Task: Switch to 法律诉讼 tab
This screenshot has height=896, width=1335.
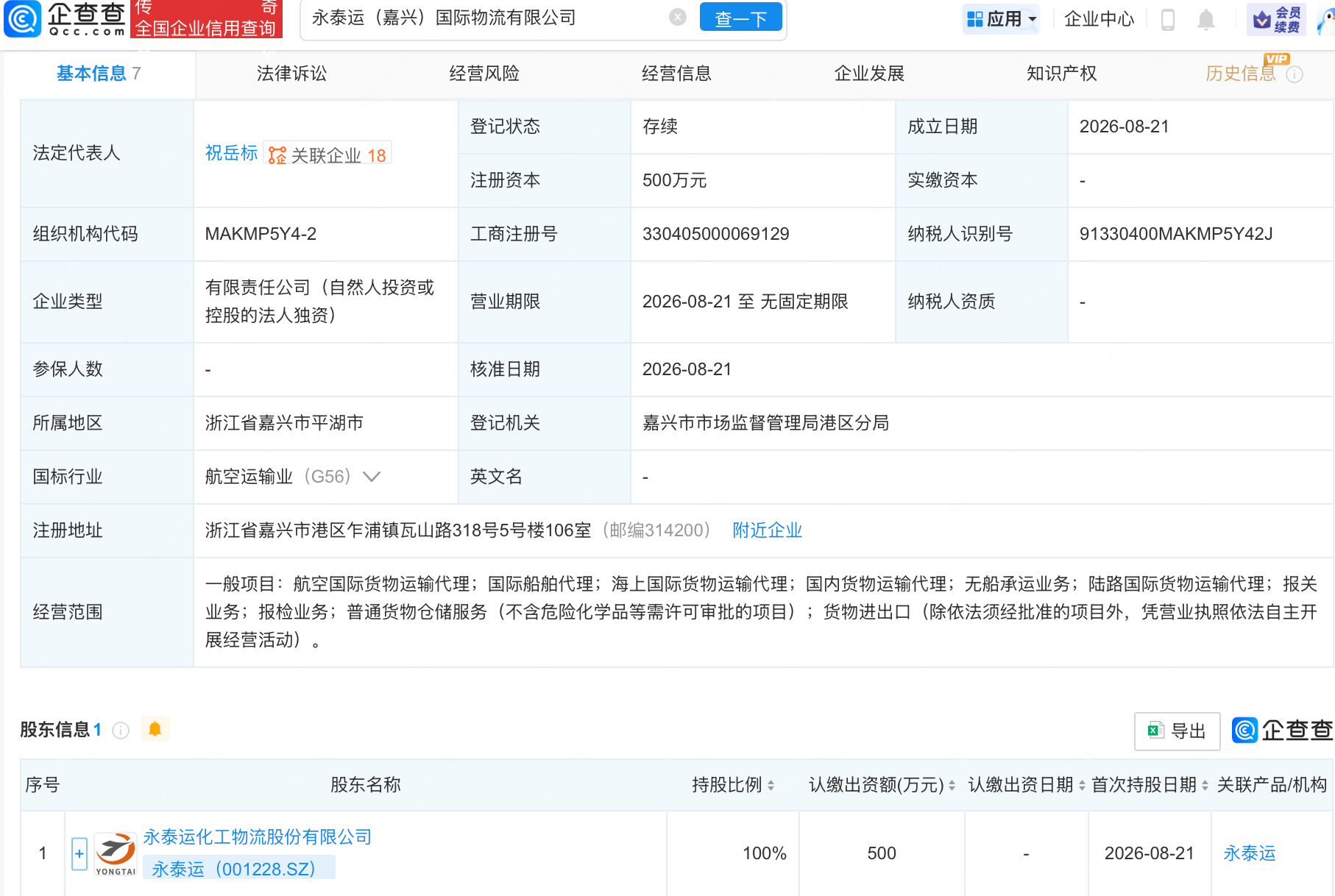Action: point(291,74)
